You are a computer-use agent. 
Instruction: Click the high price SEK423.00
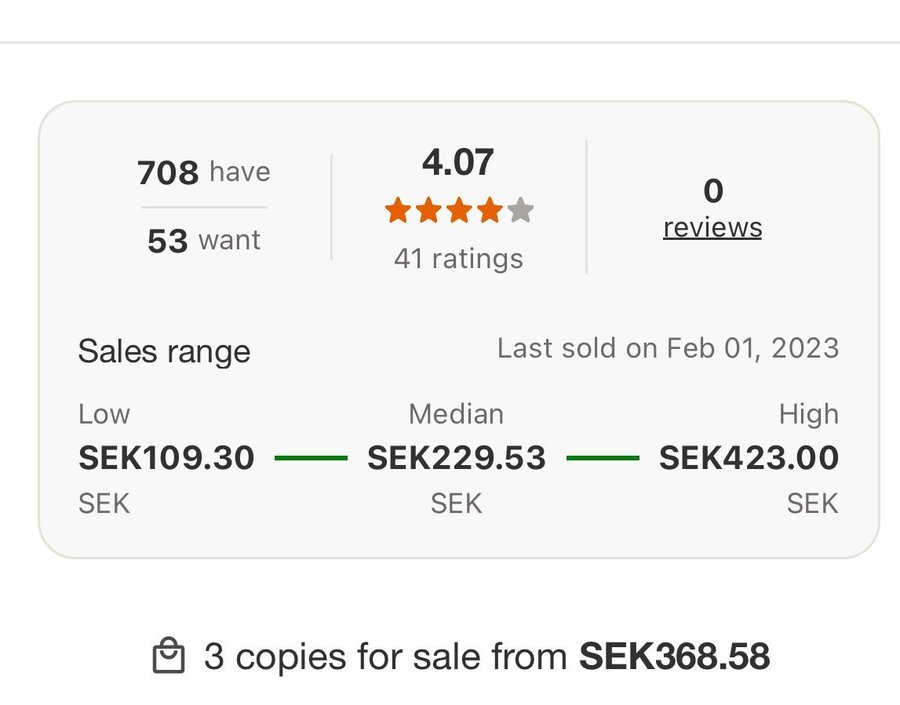[748, 458]
